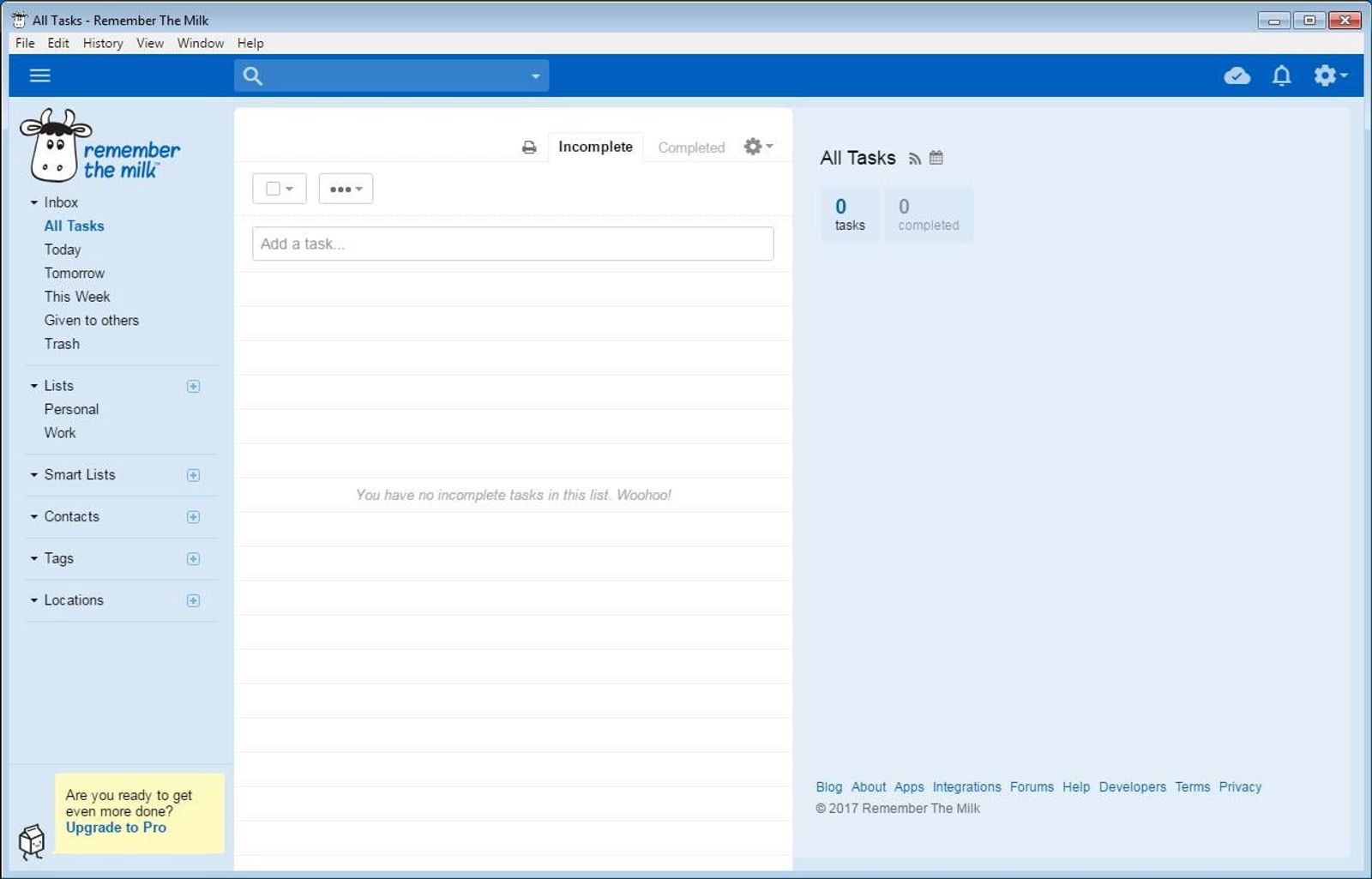1372x879 pixels.
Task: Open the search options dropdown arrow
Action: point(535,76)
